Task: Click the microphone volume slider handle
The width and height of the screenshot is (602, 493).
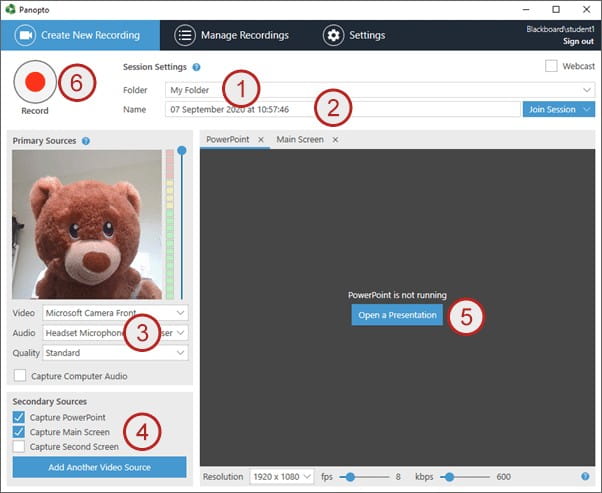Action: [182, 151]
